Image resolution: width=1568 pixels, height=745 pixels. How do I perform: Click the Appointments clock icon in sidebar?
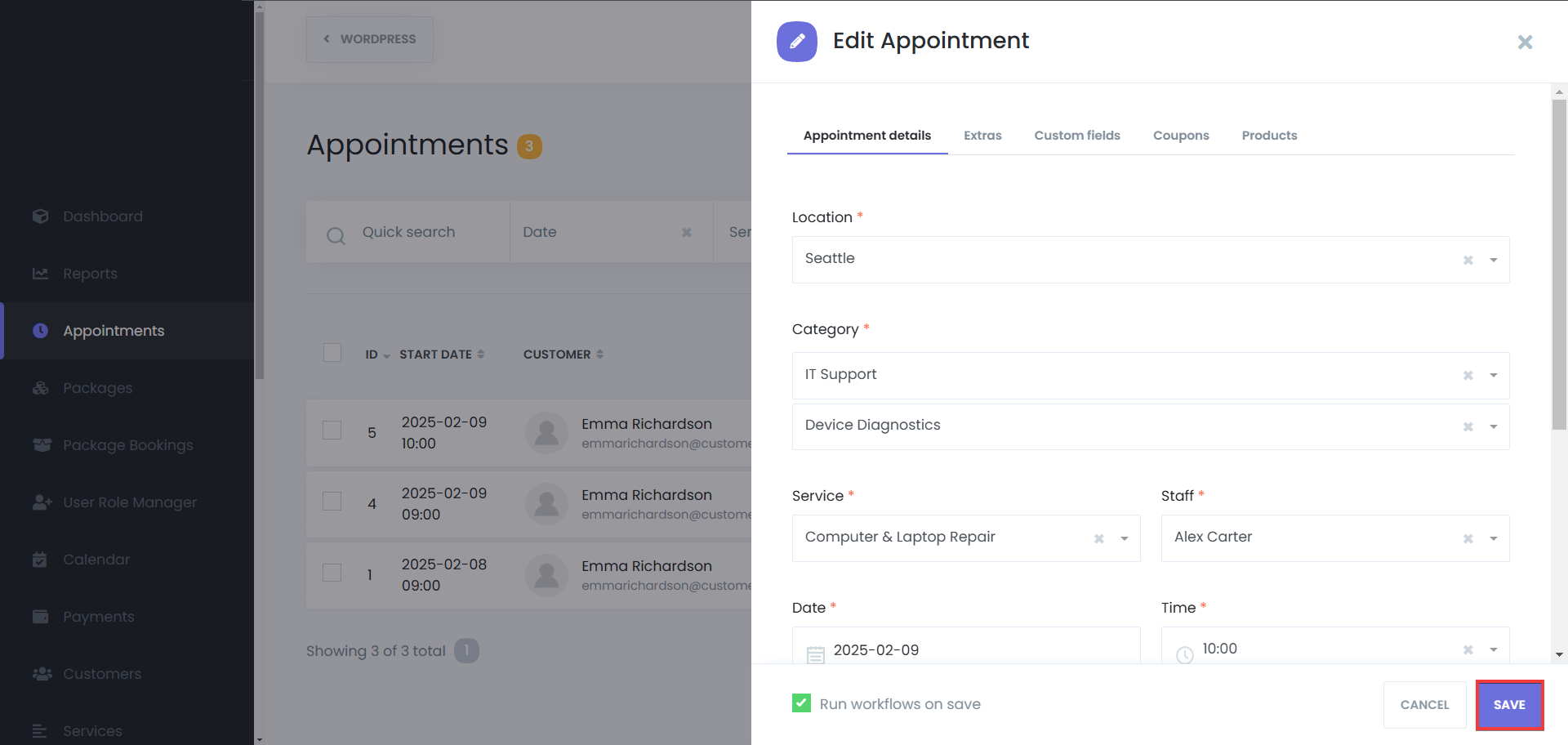40,331
